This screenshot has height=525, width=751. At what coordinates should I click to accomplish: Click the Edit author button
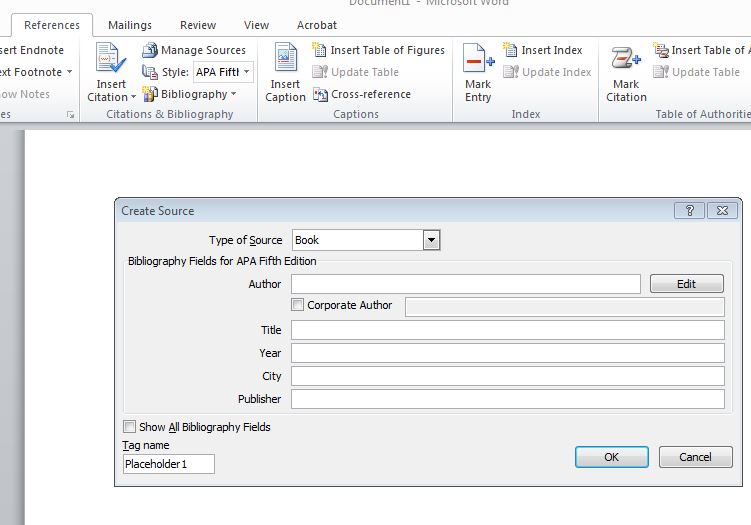coord(686,284)
